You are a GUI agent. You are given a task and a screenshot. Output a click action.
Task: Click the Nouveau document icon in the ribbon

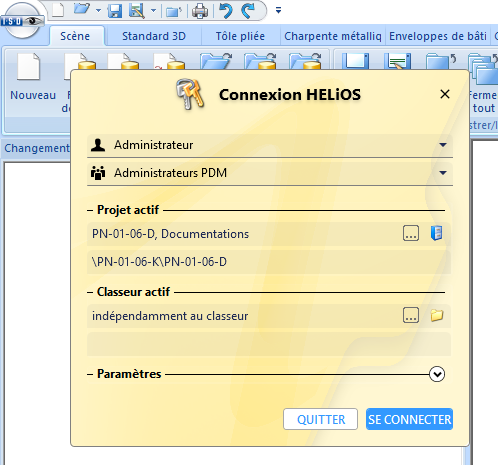click(29, 67)
